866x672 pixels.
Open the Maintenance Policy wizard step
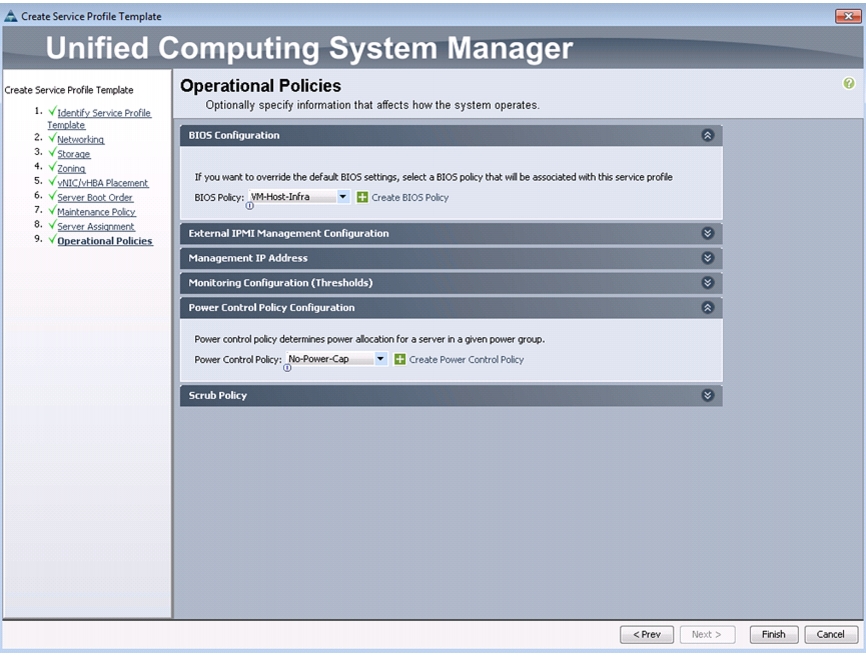coord(96,211)
